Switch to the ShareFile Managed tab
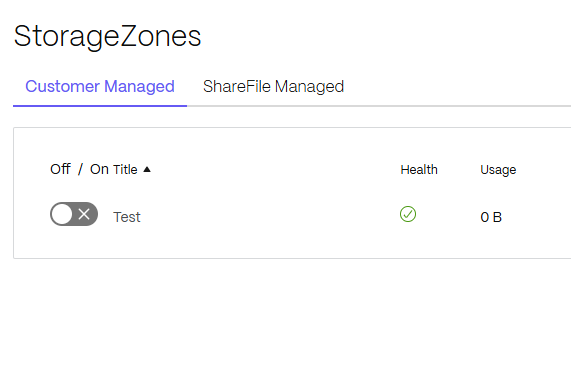This screenshot has height=374, width=571. (273, 87)
